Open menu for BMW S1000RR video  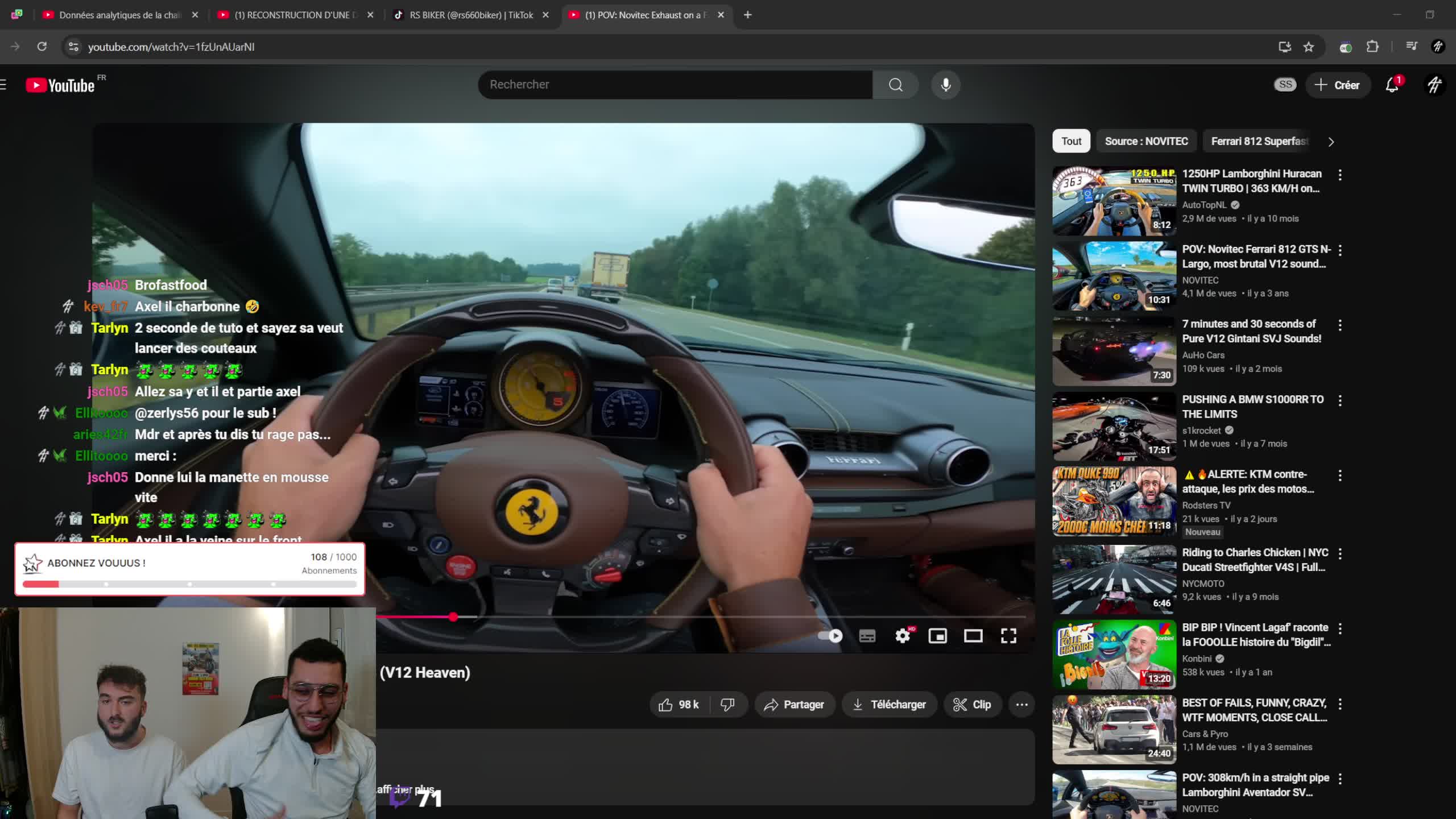pyautogui.click(x=1340, y=400)
